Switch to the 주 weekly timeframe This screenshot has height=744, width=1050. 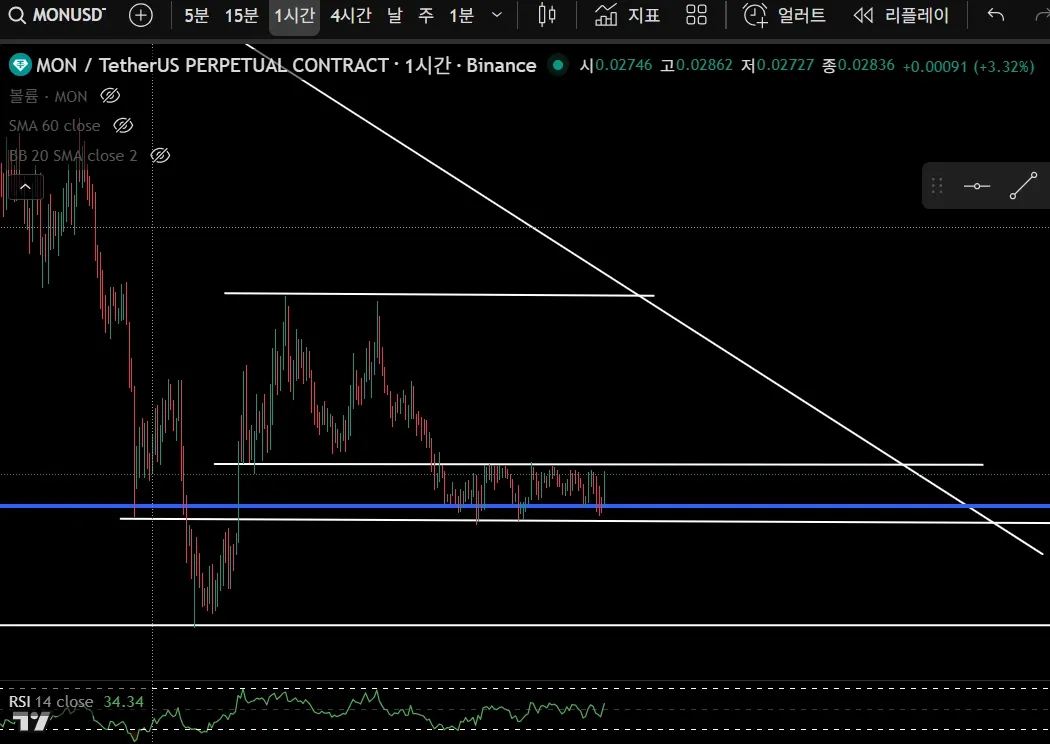(426, 15)
